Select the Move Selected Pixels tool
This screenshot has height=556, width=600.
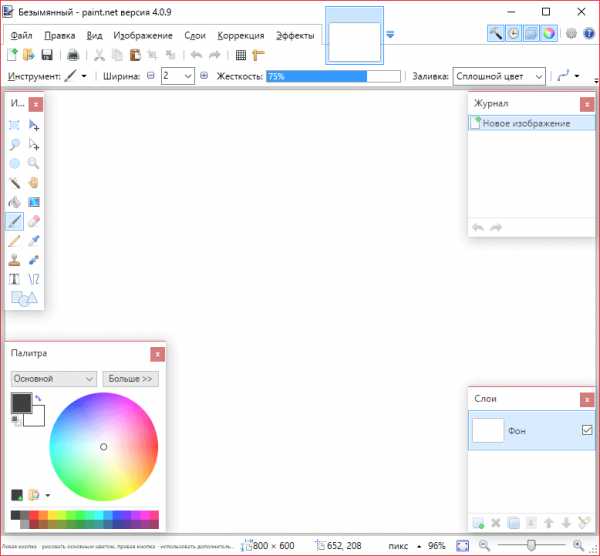[34, 126]
